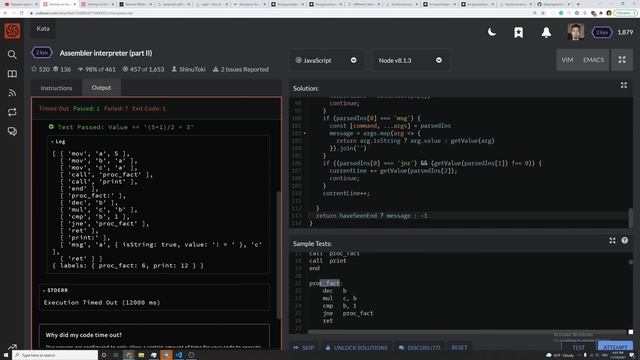640x360 pixels.
Task: Click the Windows taskbar search box
Action: pos(55,355)
